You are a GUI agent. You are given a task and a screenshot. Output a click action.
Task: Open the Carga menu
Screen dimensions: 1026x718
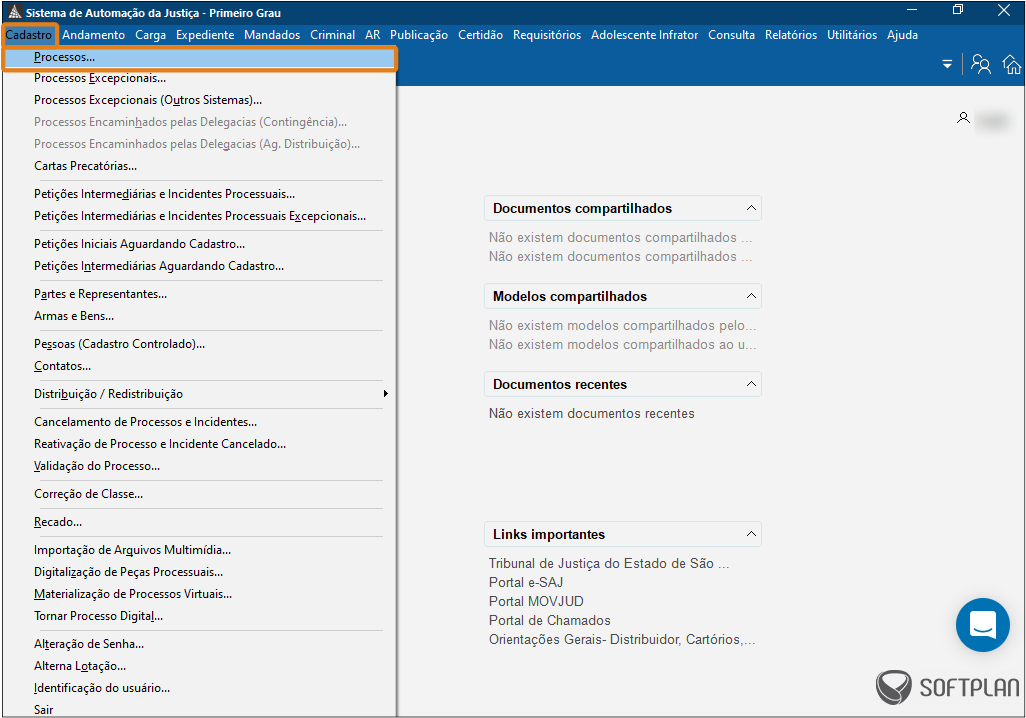coord(150,35)
